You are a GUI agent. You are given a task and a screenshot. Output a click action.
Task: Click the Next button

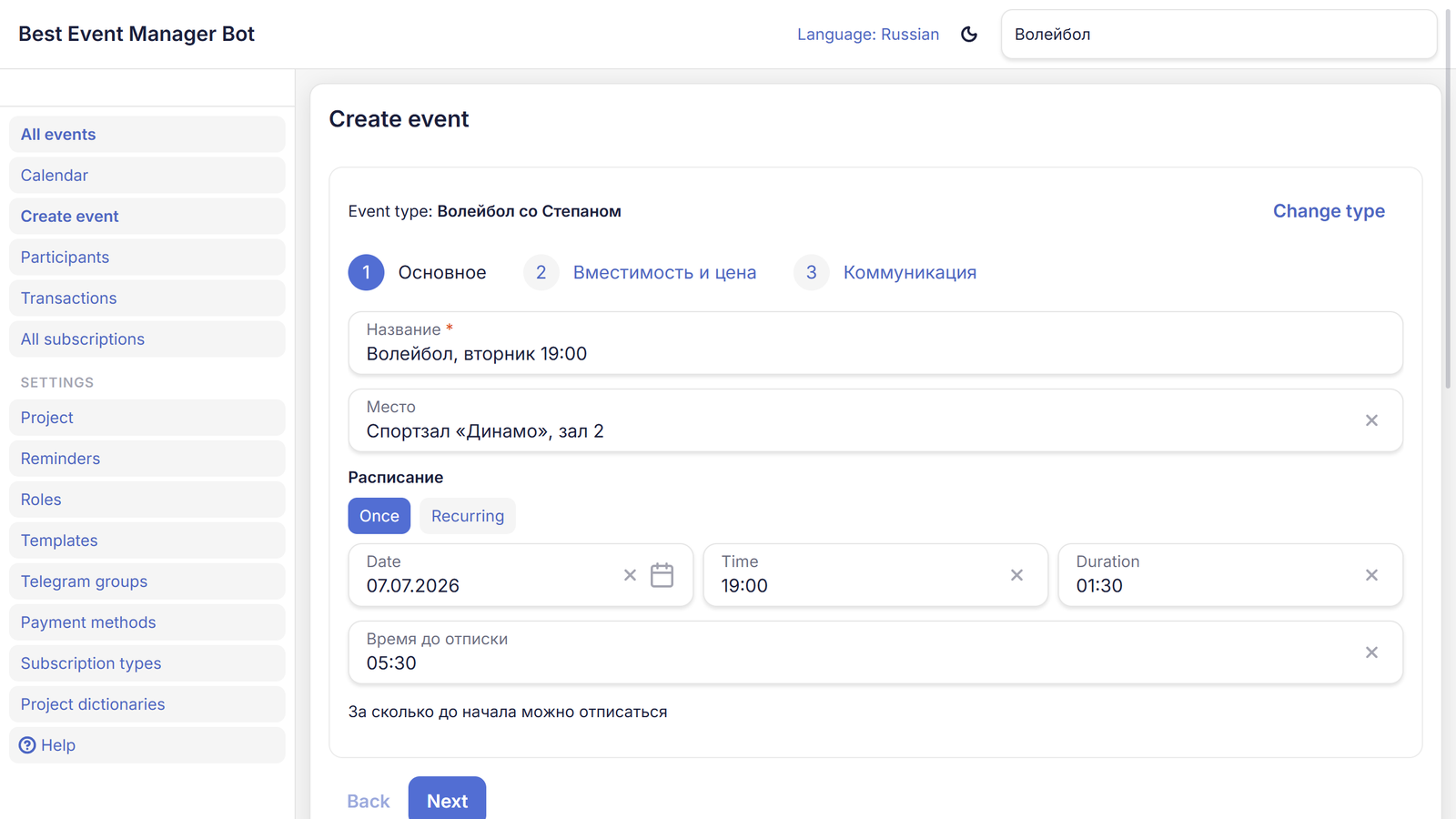(x=447, y=800)
